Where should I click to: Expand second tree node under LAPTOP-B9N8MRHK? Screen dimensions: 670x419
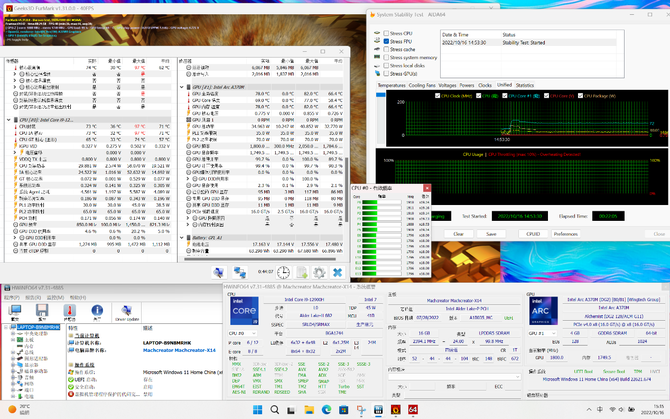[x=13, y=340]
